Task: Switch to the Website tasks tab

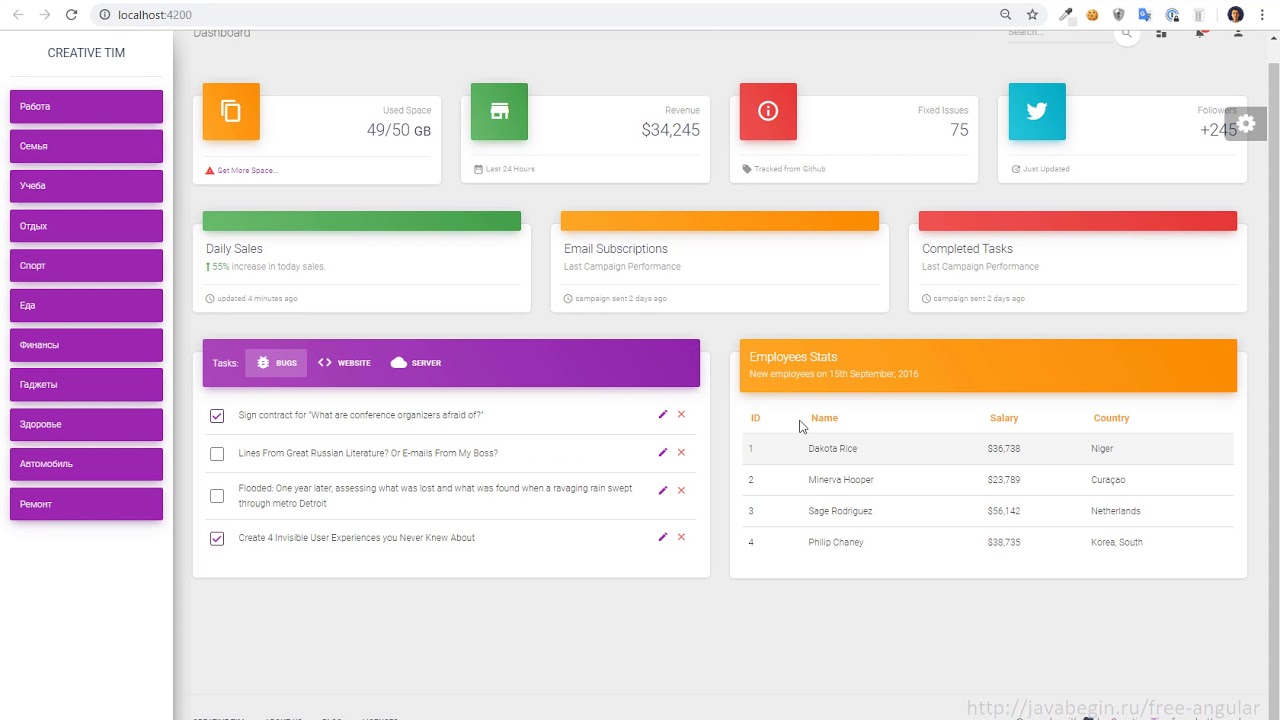Action: 344,363
